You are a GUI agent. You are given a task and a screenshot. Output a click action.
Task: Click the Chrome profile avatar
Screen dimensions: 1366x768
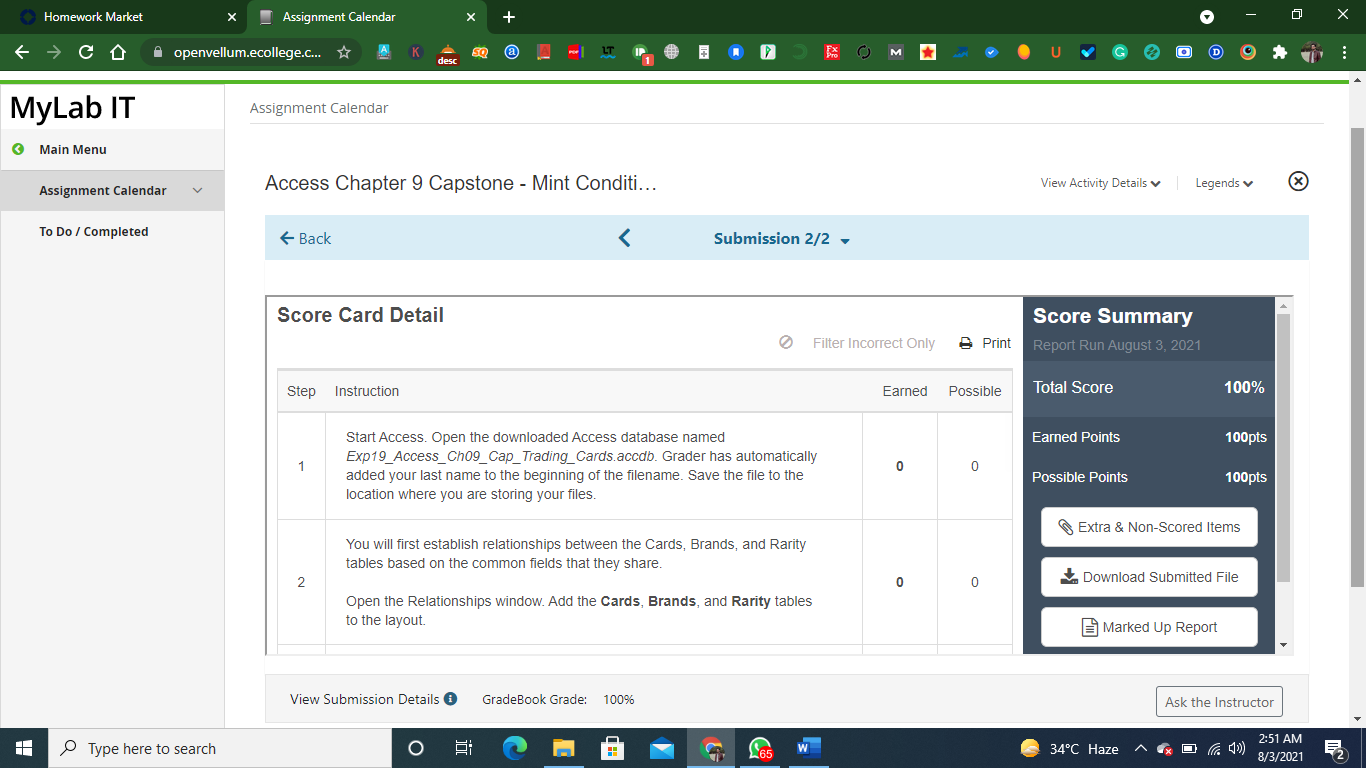tap(1312, 52)
